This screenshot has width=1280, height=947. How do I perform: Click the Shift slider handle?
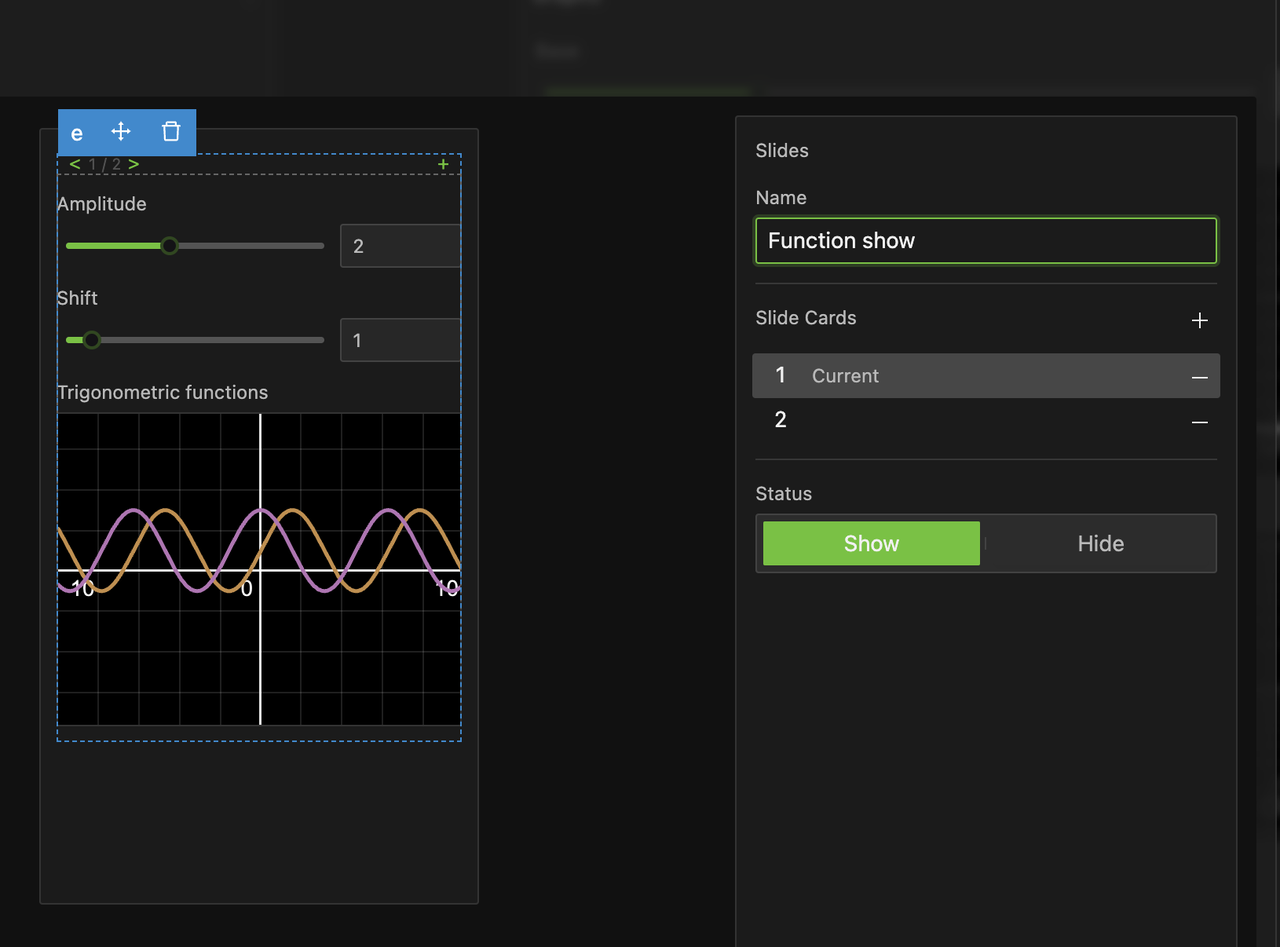tap(92, 340)
